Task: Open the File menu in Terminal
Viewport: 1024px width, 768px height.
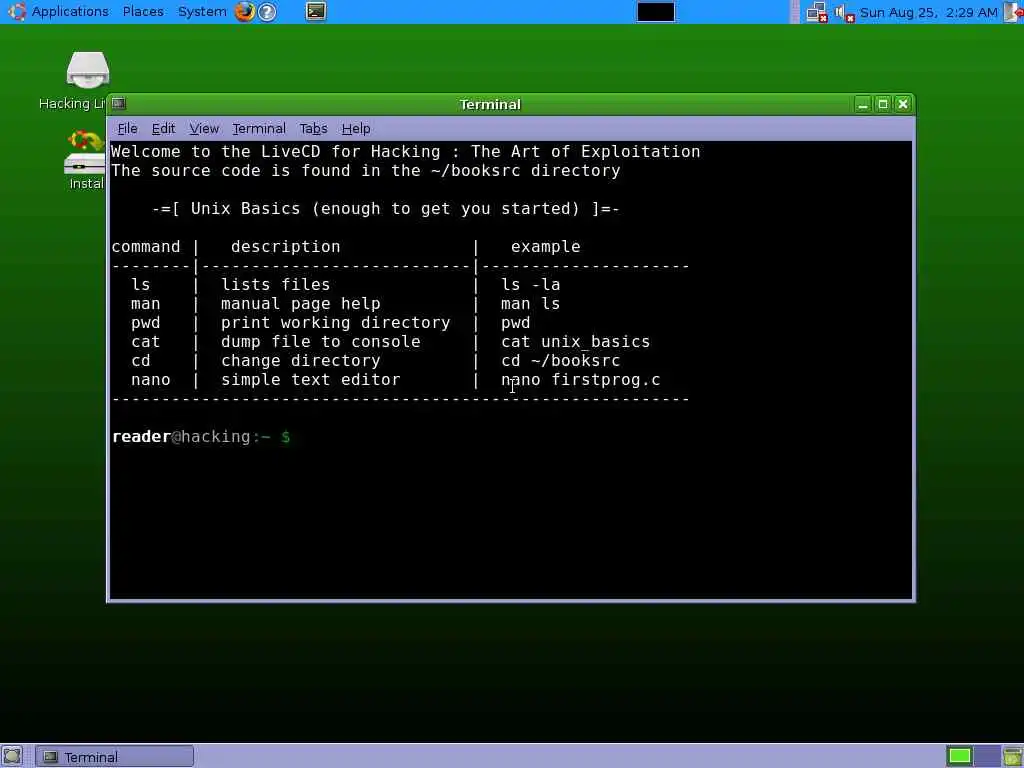Action: [127, 129]
